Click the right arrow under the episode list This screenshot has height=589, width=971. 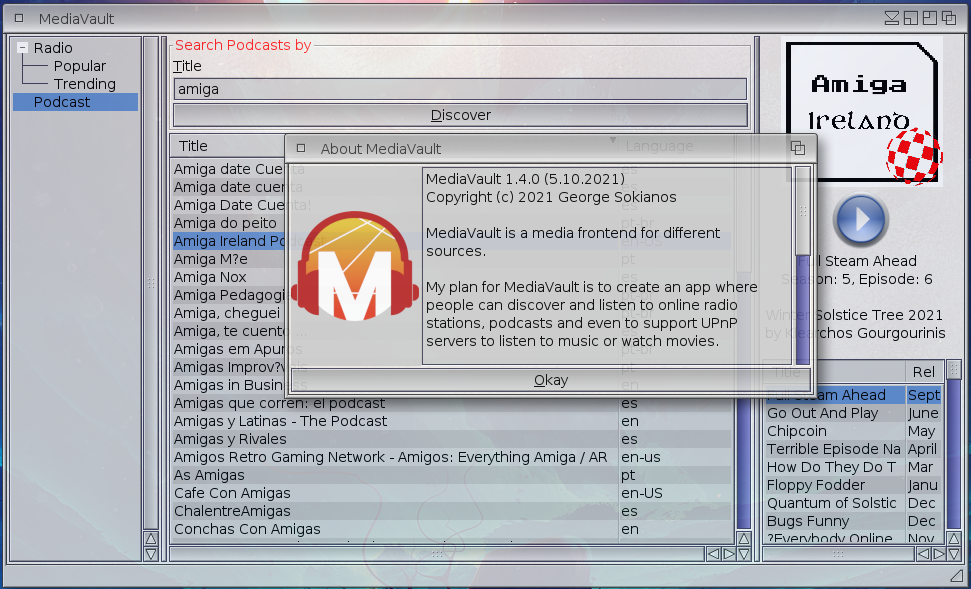coord(939,554)
